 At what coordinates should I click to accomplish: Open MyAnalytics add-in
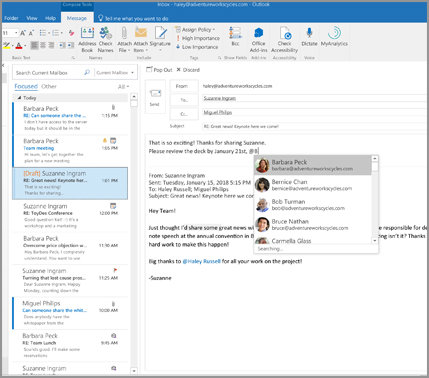pos(334,37)
